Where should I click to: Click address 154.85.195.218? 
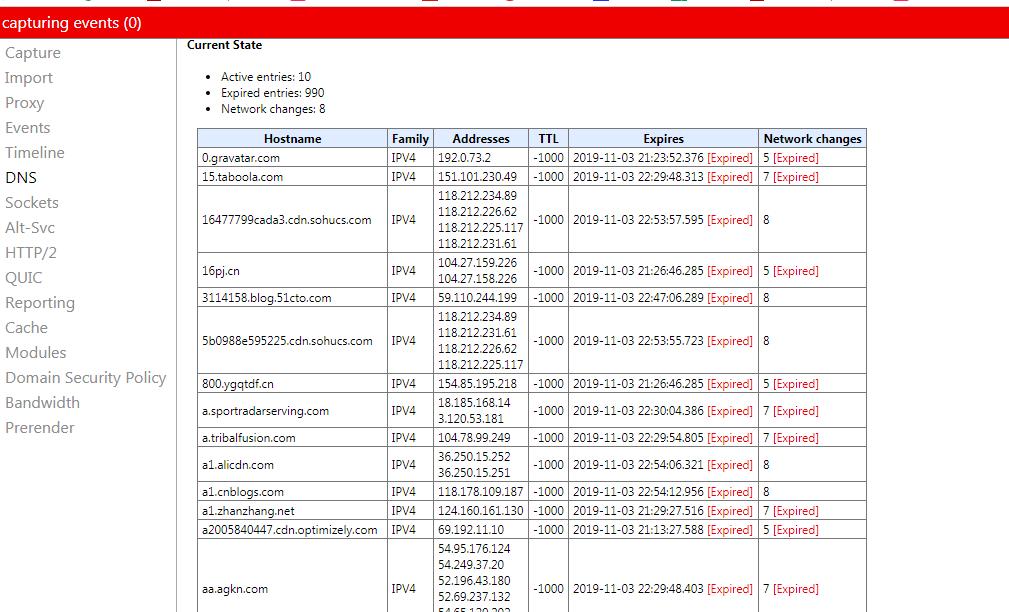pos(477,384)
